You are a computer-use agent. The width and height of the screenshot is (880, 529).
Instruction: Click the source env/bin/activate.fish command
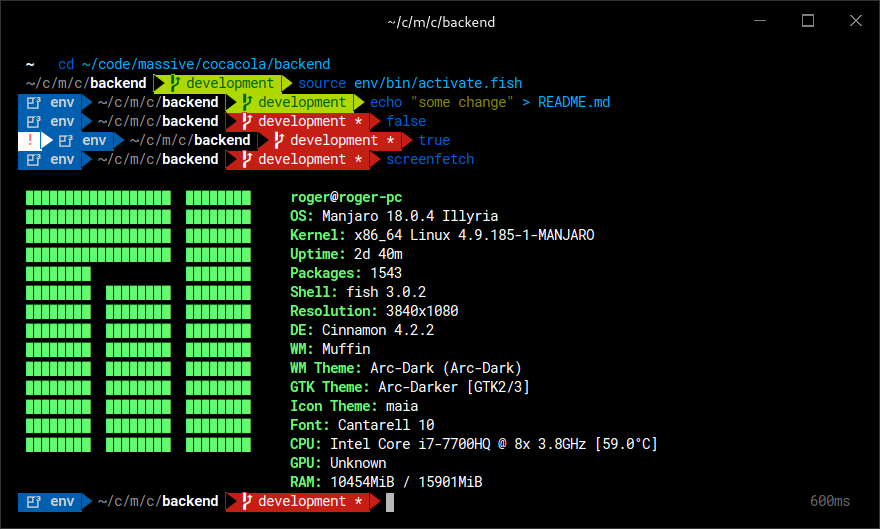point(410,83)
